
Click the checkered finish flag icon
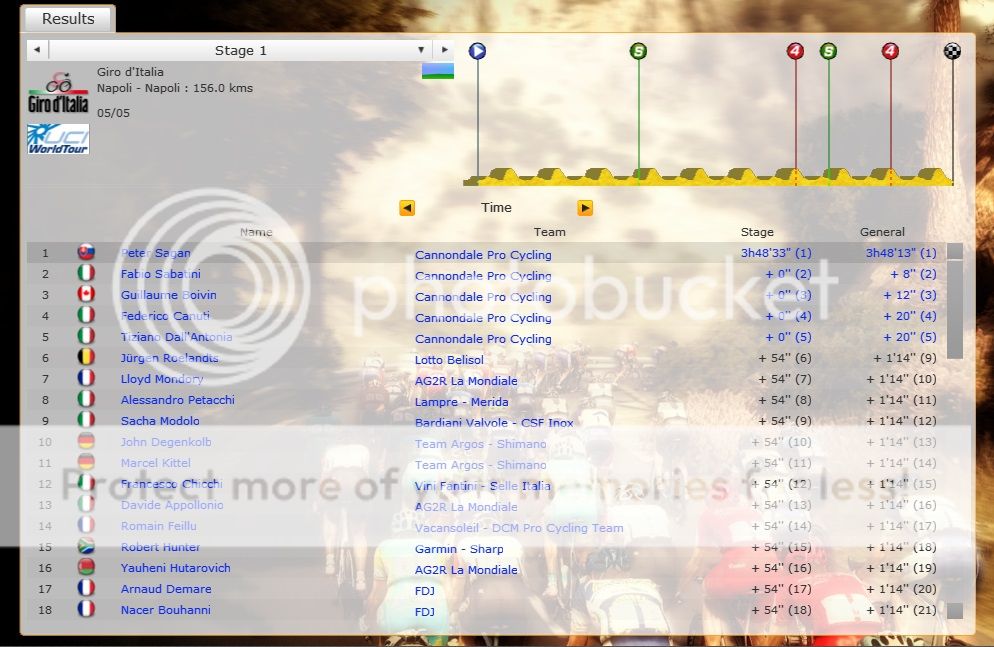click(952, 51)
